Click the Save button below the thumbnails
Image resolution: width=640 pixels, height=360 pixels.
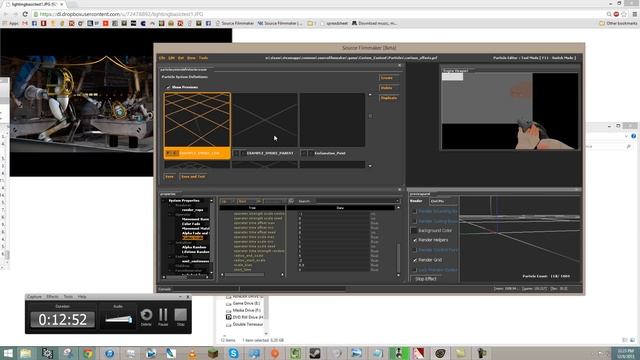coord(170,176)
